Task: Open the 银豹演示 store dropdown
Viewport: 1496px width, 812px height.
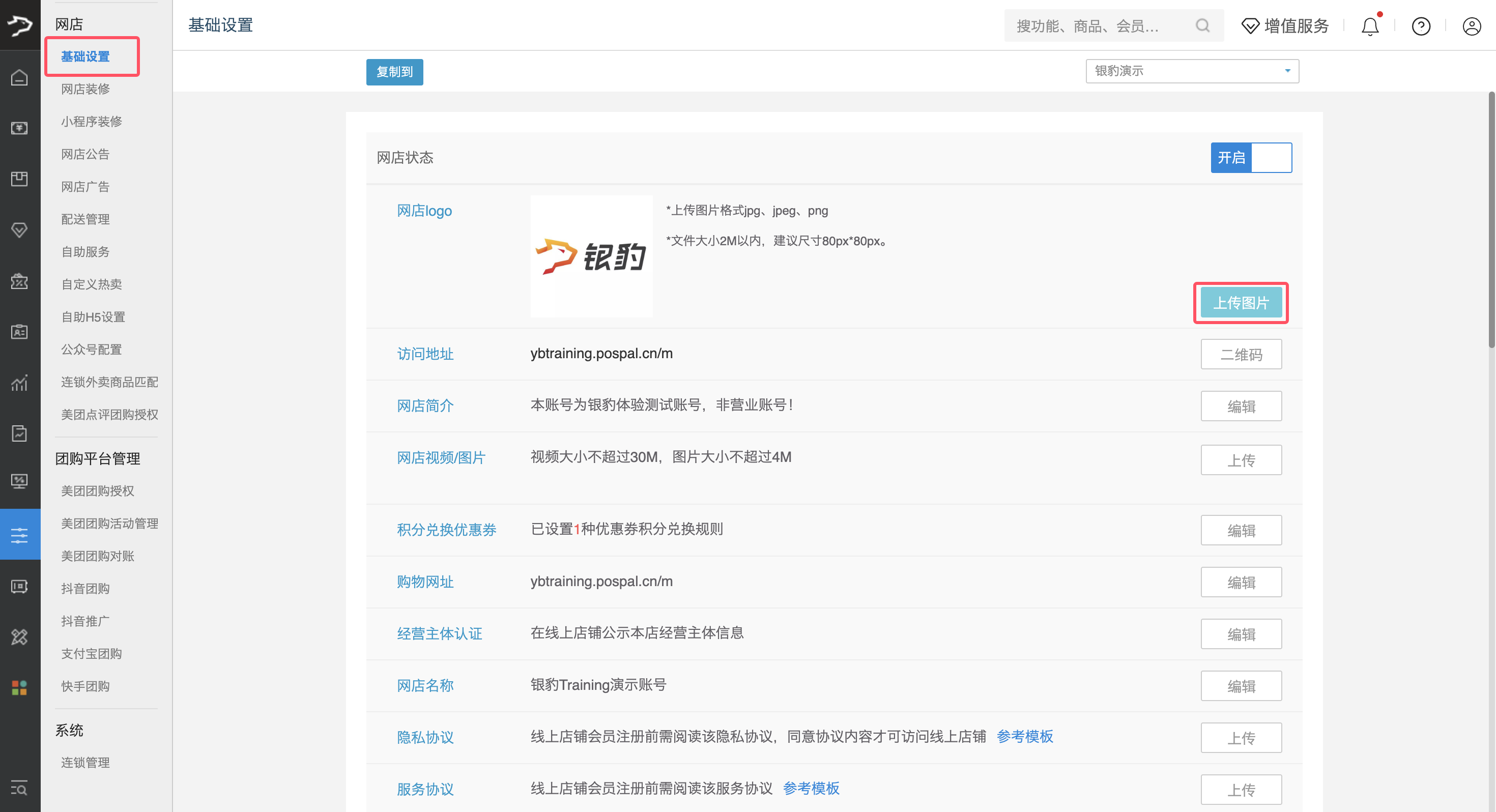Action: pos(1192,71)
